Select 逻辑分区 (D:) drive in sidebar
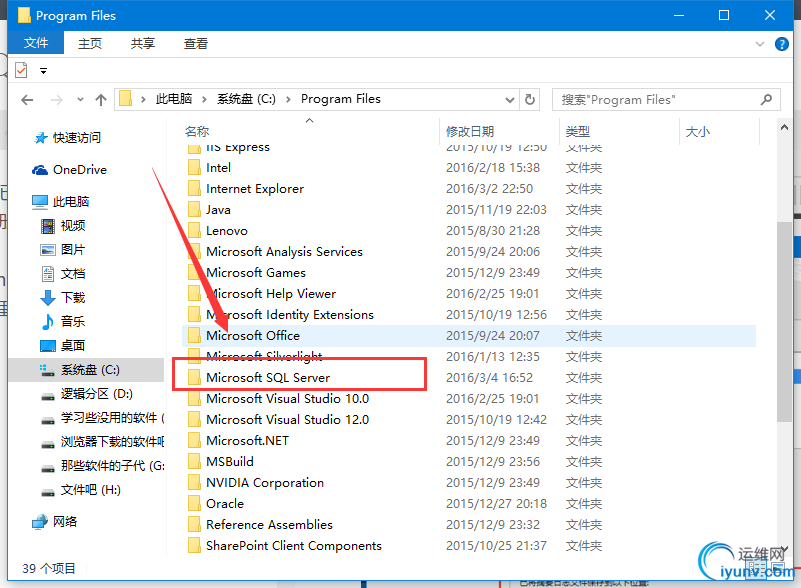The height and width of the screenshot is (588, 801). [x=87, y=394]
